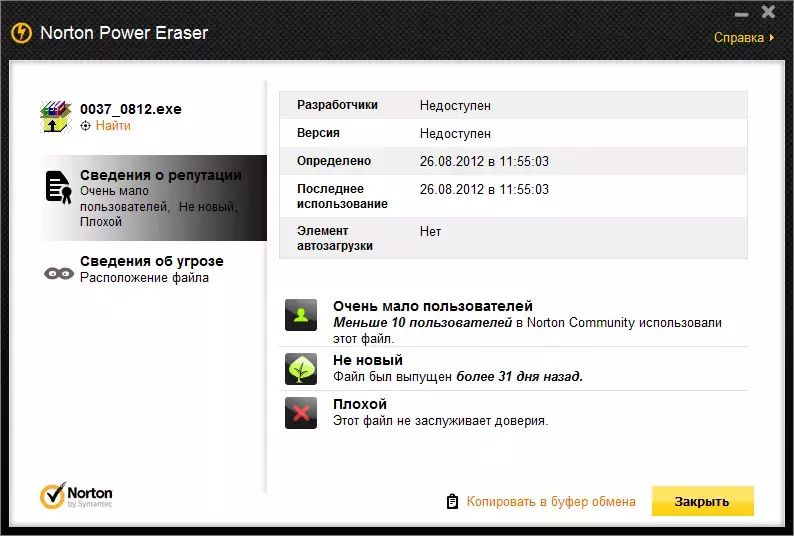
Task: Click the Недоступен value in the Версия row
Action: [x=455, y=134]
